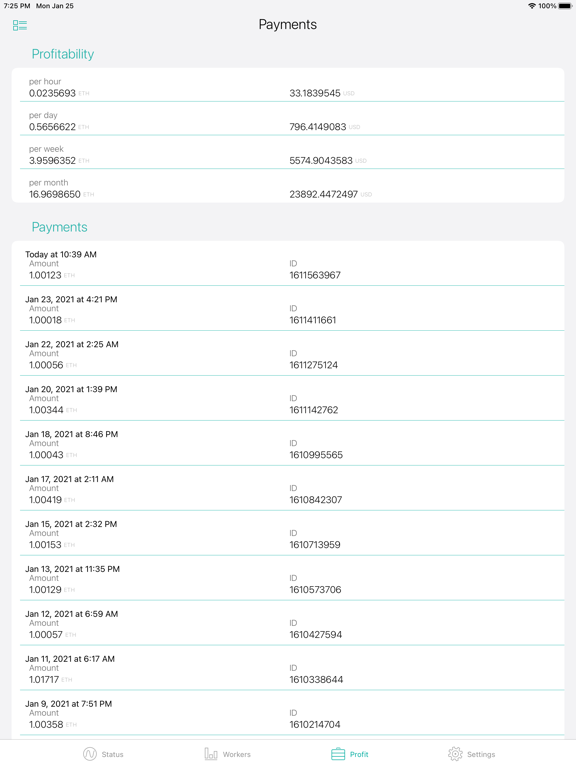Tap the Workers bar chart icon

click(211, 754)
